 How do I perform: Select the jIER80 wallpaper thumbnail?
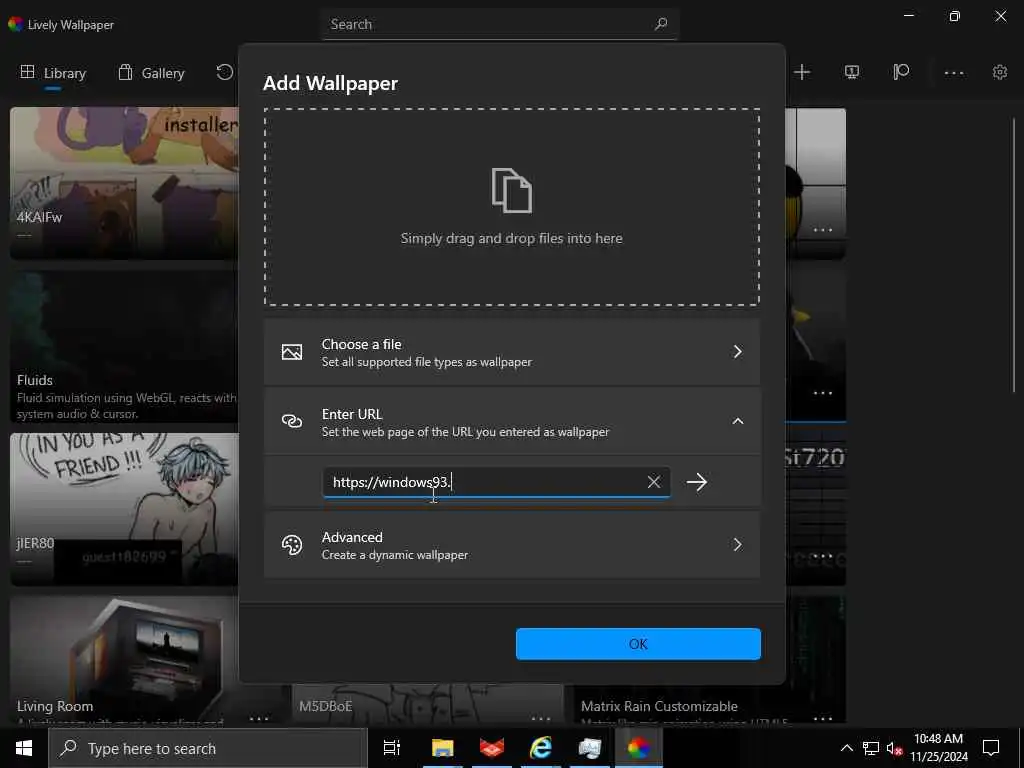tap(124, 509)
